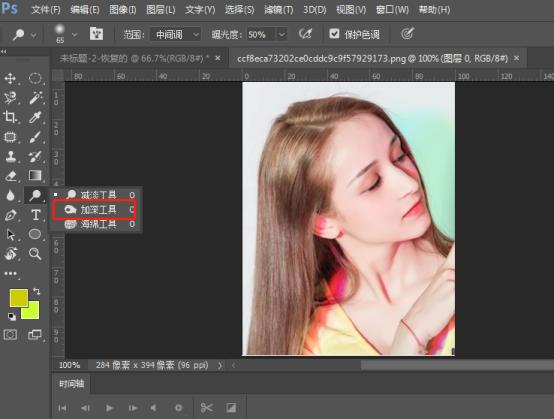Screen dimensions: 554x419
Task: Select the Crop tool
Action: 10,117
